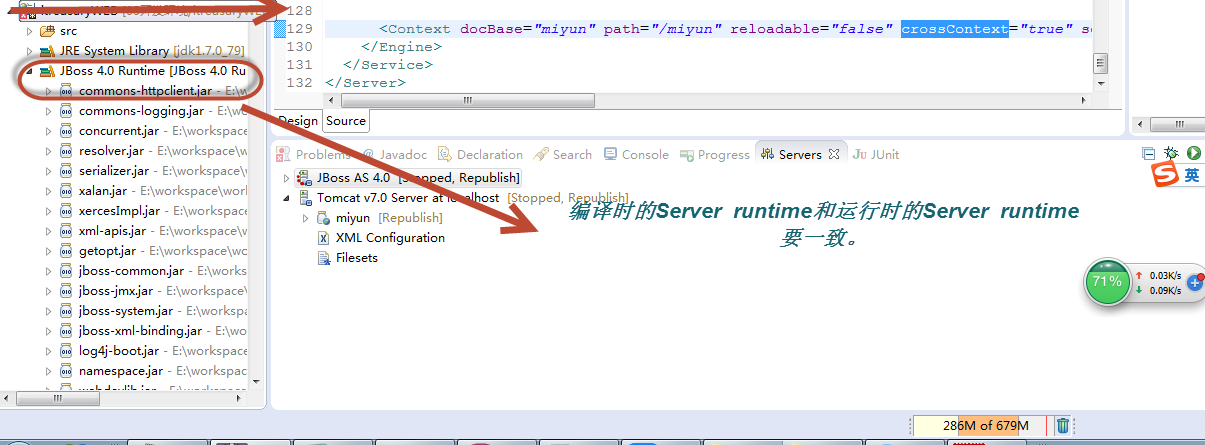Screen dimensions: 1205x445
Task: Switch to the Design editor tab
Action: click(298, 121)
